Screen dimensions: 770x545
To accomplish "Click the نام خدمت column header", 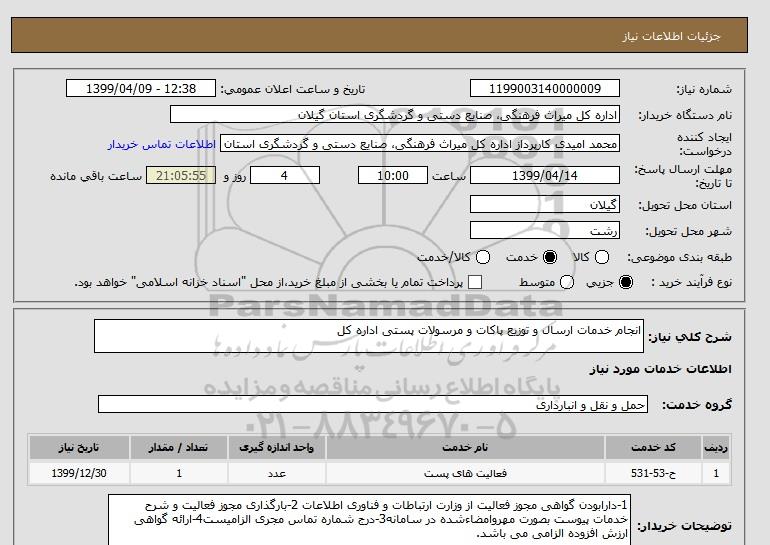I will (465, 447).
